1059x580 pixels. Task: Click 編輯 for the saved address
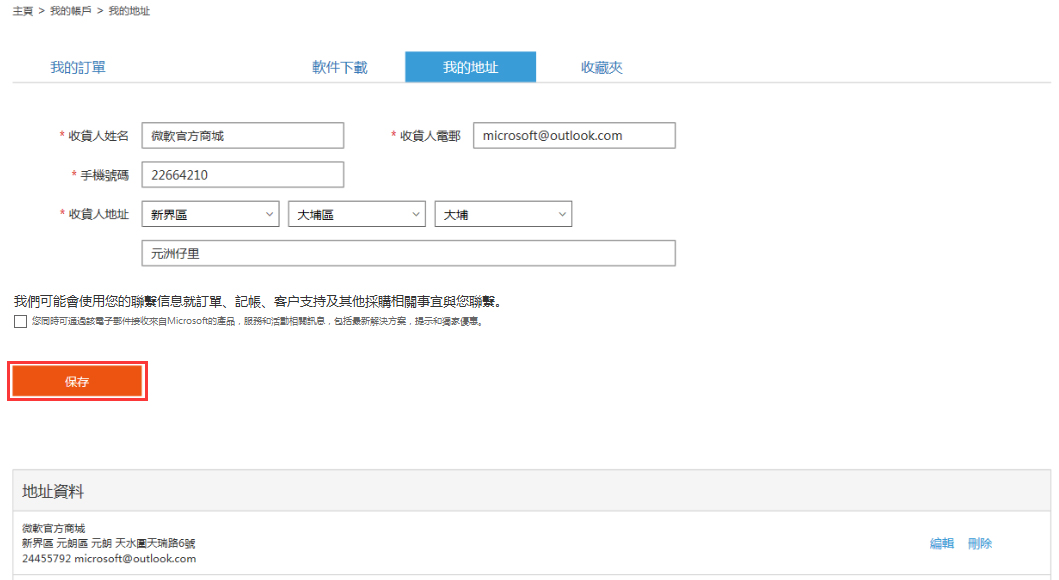(x=941, y=543)
